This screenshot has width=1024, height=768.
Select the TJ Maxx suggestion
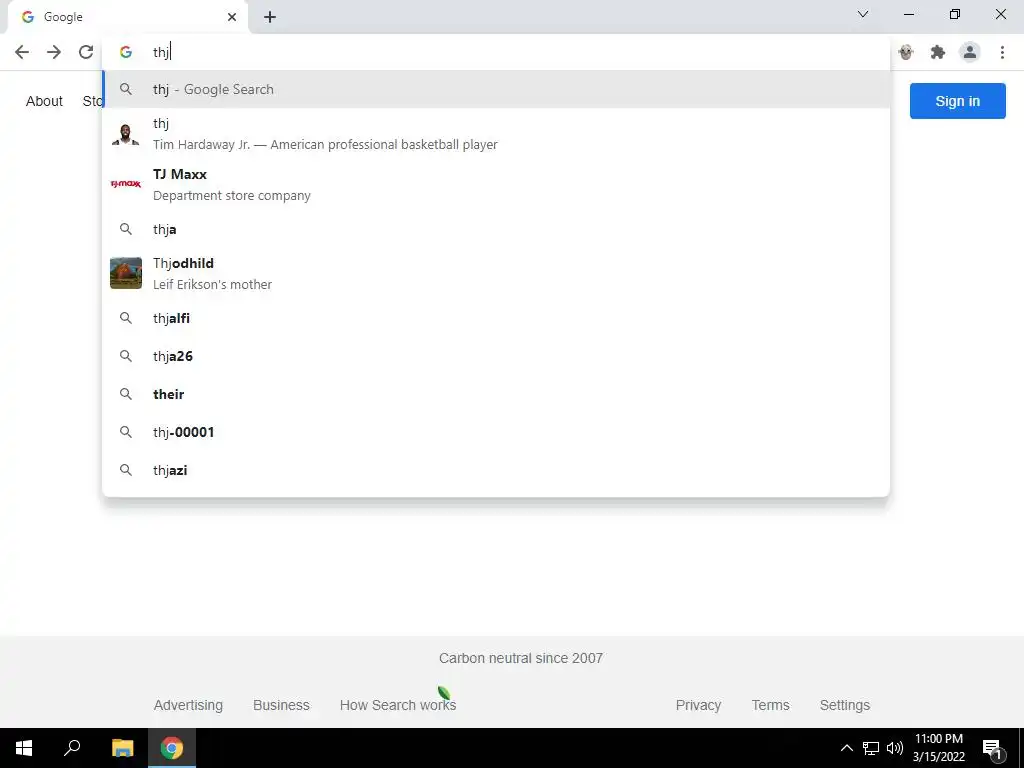pyautogui.click(x=496, y=185)
